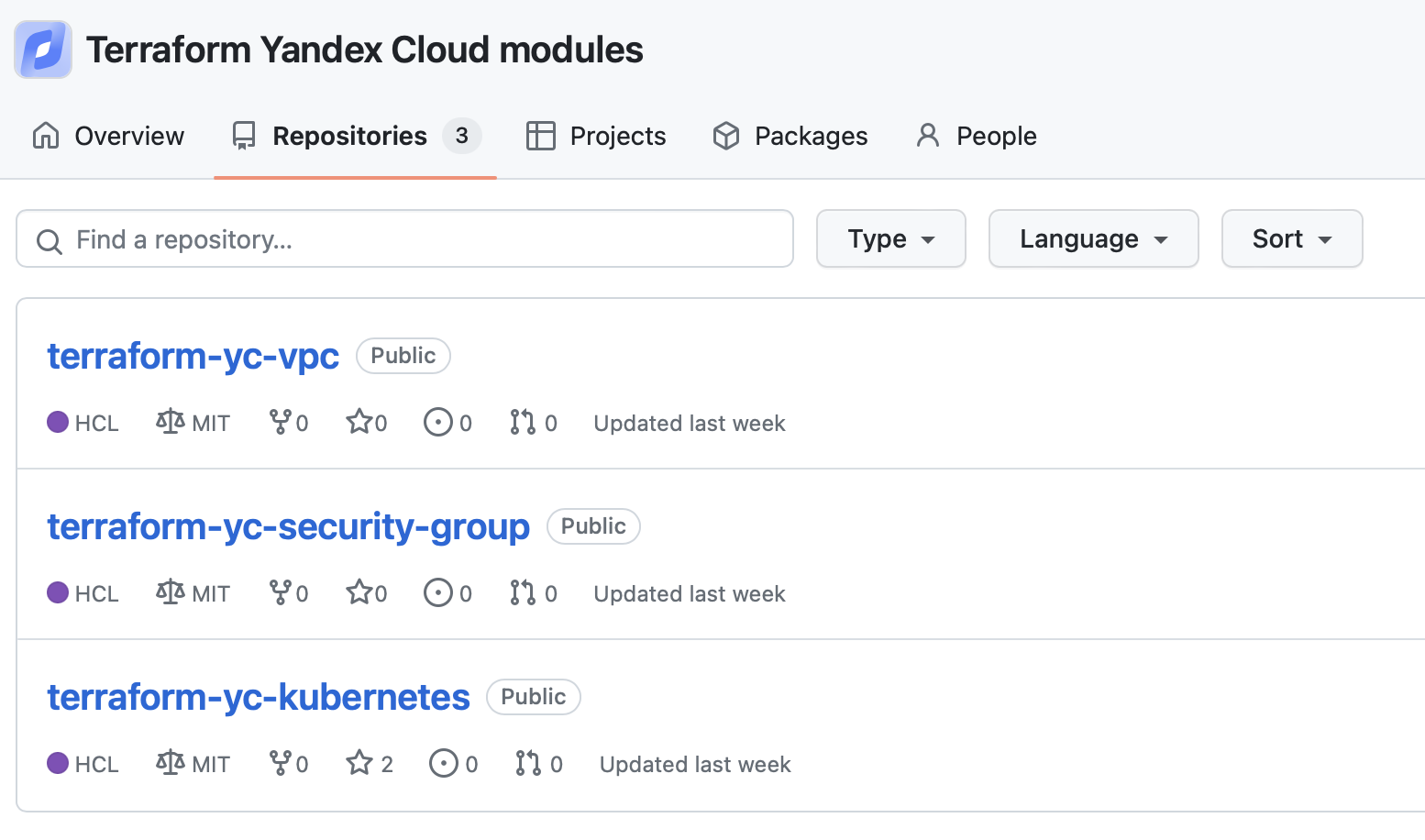
Task: Click MIT license scale icon for terraform-yc-kubernetes
Action: (x=170, y=763)
